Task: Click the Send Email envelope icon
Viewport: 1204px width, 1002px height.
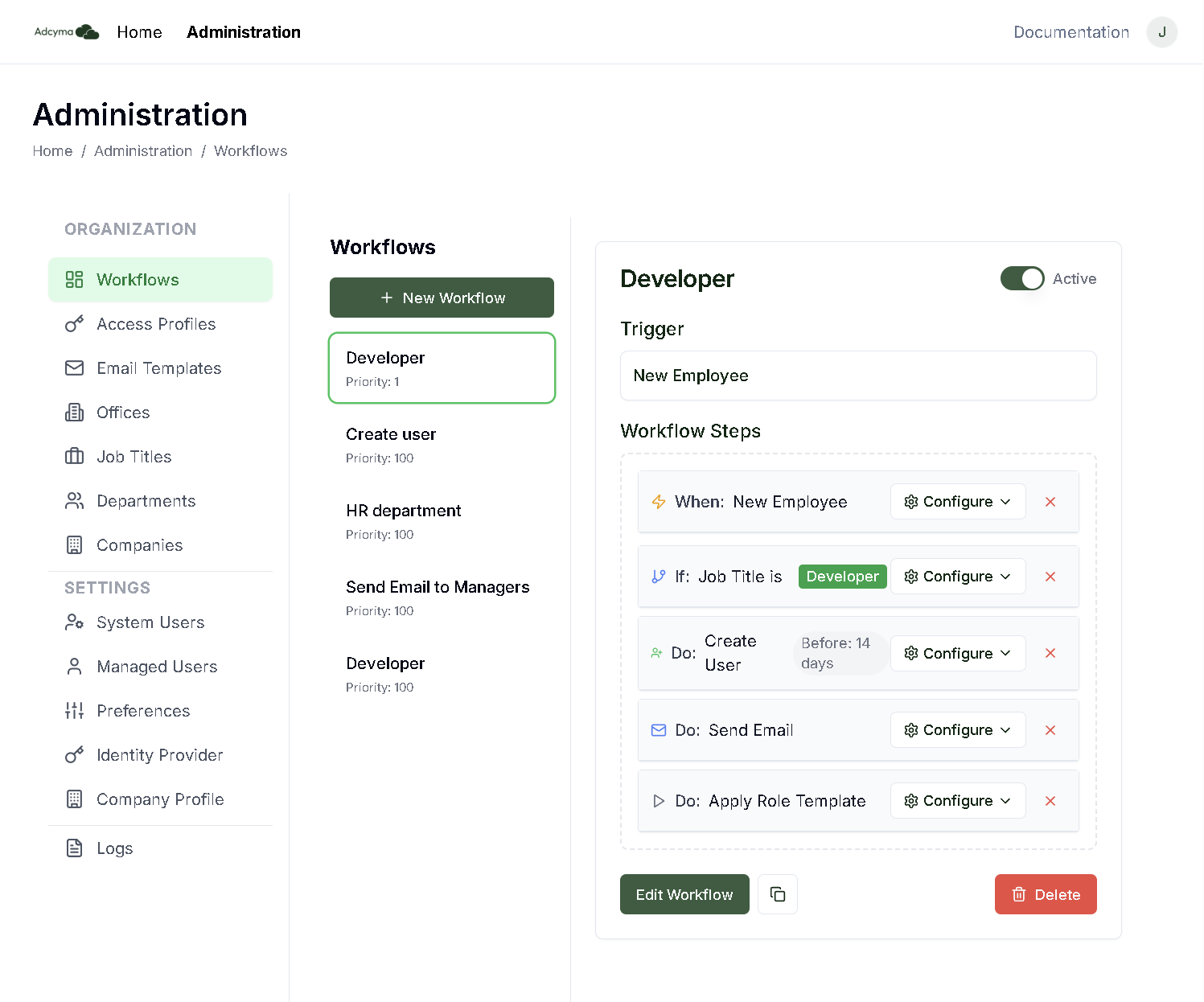Action: [659, 730]
